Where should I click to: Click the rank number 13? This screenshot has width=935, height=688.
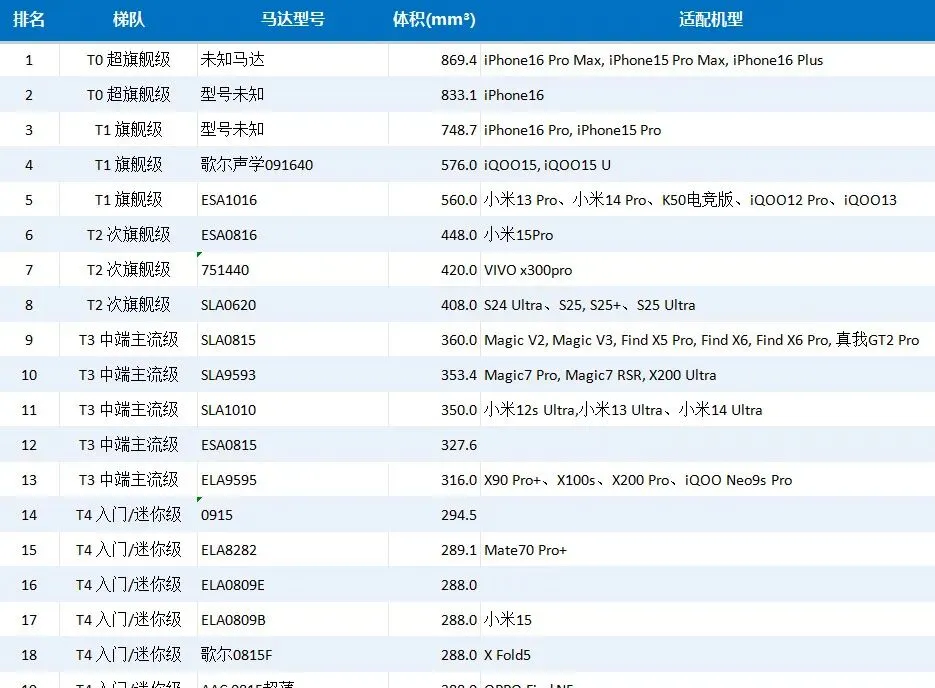pos(29,481)
